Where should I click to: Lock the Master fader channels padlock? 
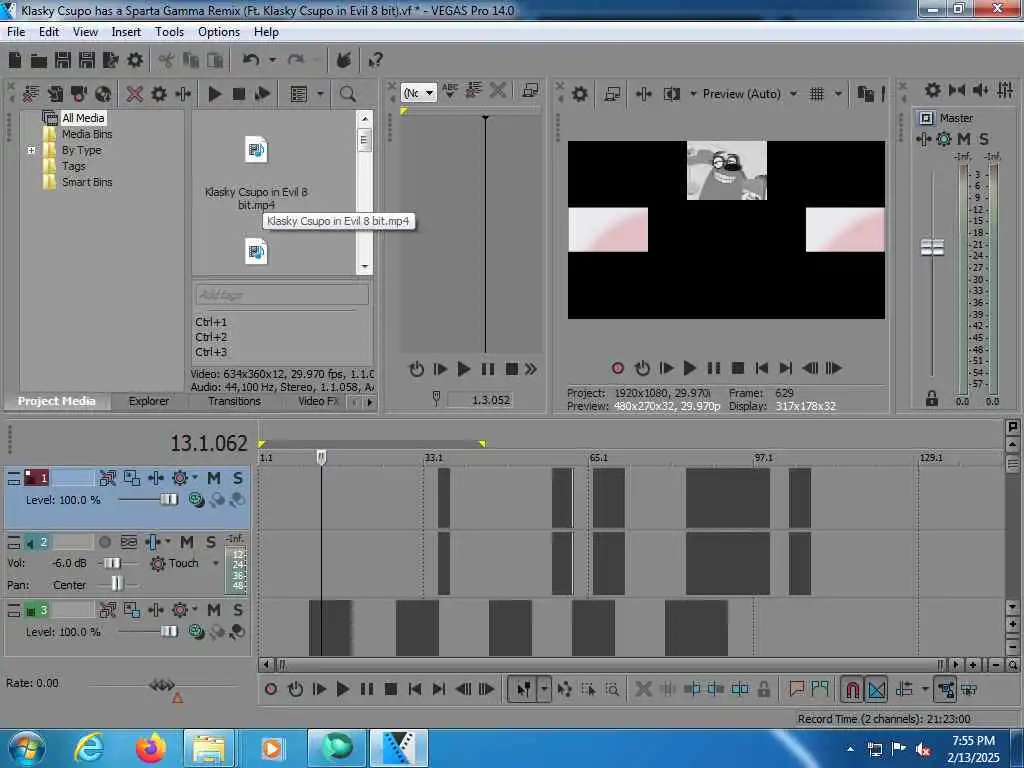pos(932,398)
